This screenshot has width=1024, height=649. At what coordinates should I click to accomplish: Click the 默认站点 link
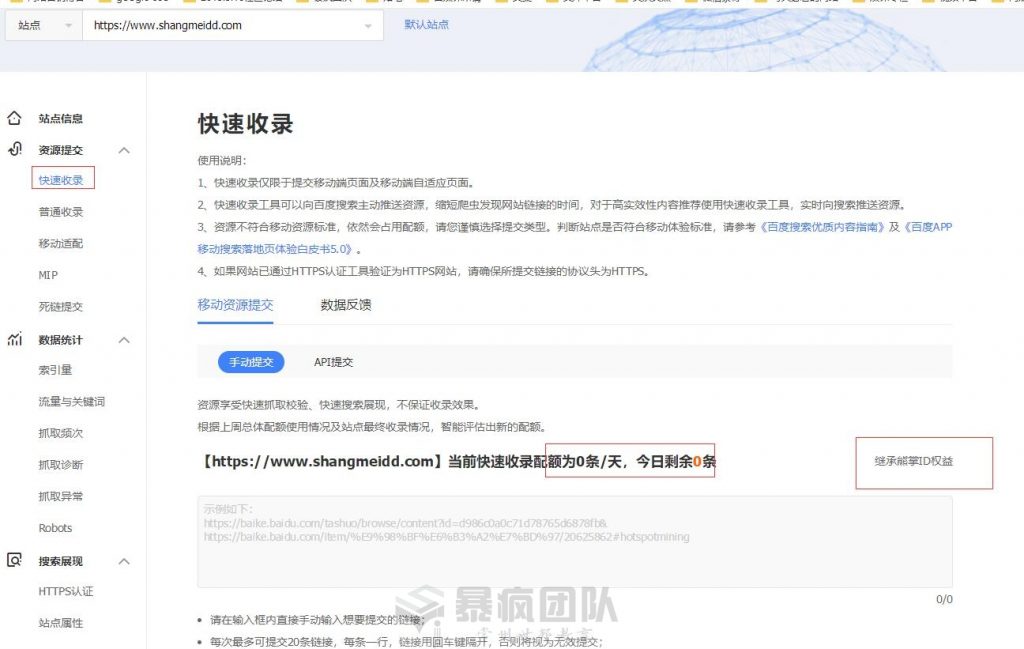426,25
